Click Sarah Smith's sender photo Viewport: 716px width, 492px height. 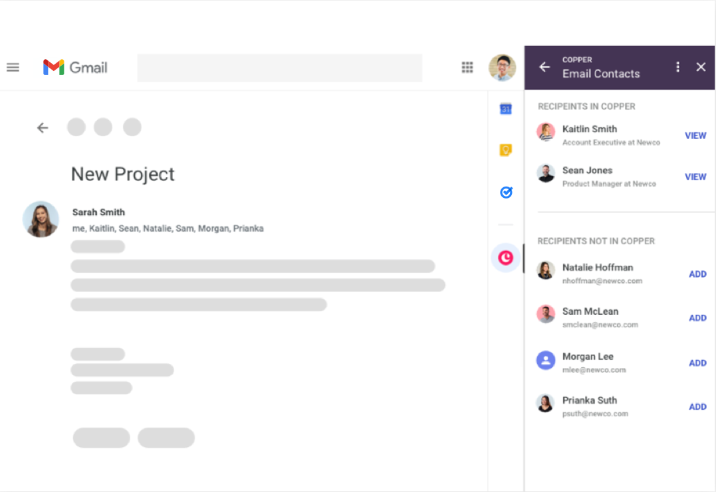pos(41,219)
